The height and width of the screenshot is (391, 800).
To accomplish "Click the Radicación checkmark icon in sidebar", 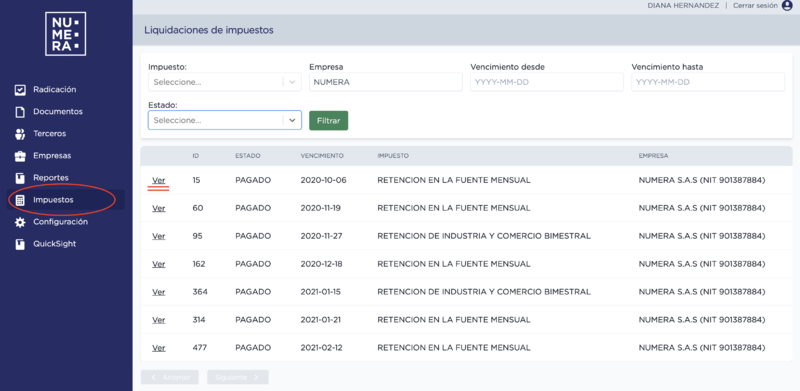I will click(x=20, y=90).
